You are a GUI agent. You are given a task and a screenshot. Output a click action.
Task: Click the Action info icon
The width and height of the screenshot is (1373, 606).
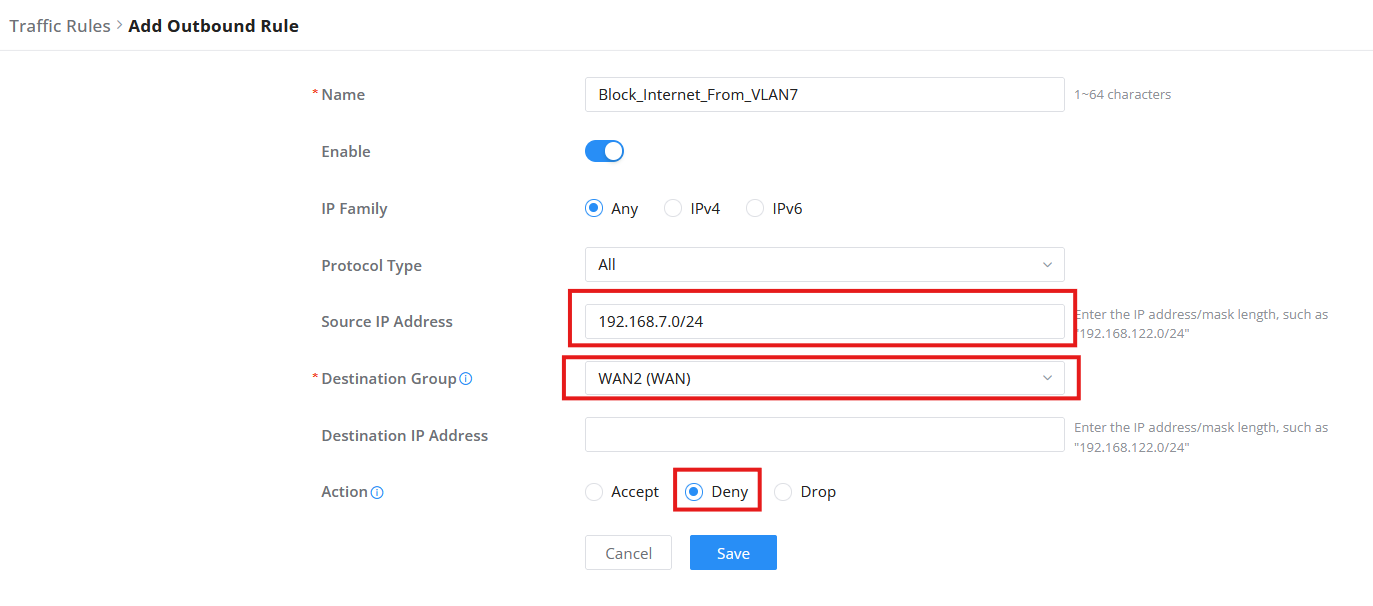[377, 493]
